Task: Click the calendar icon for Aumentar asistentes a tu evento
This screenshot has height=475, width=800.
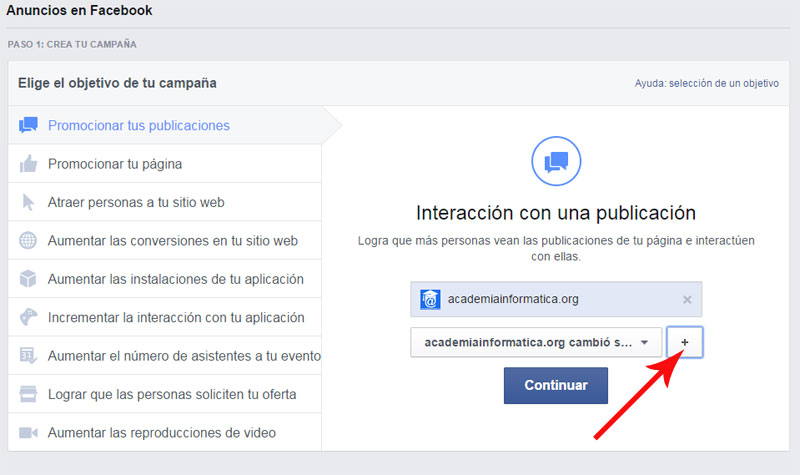Action: point(28,355)
